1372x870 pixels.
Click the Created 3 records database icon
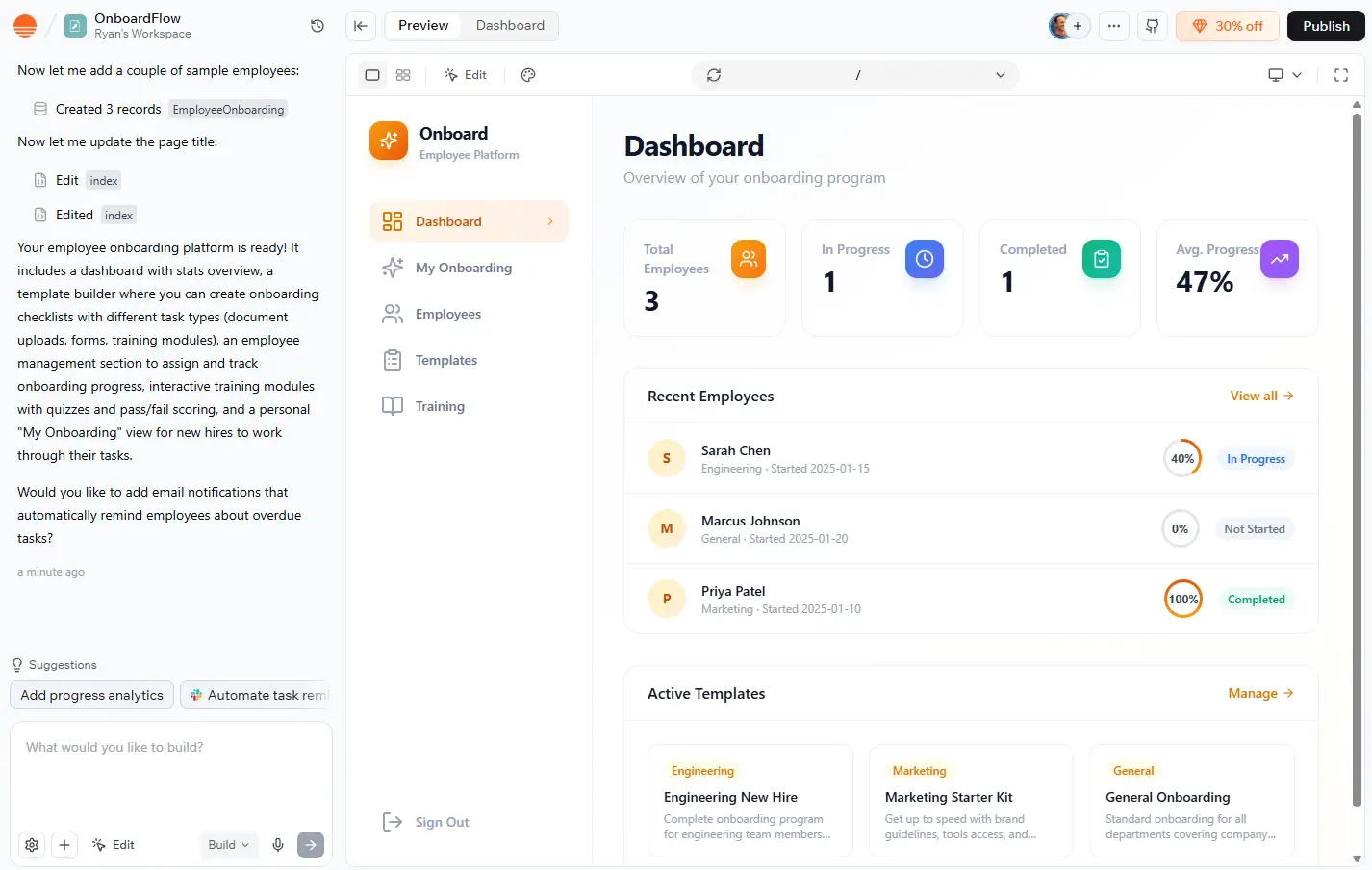coord(40,109)
